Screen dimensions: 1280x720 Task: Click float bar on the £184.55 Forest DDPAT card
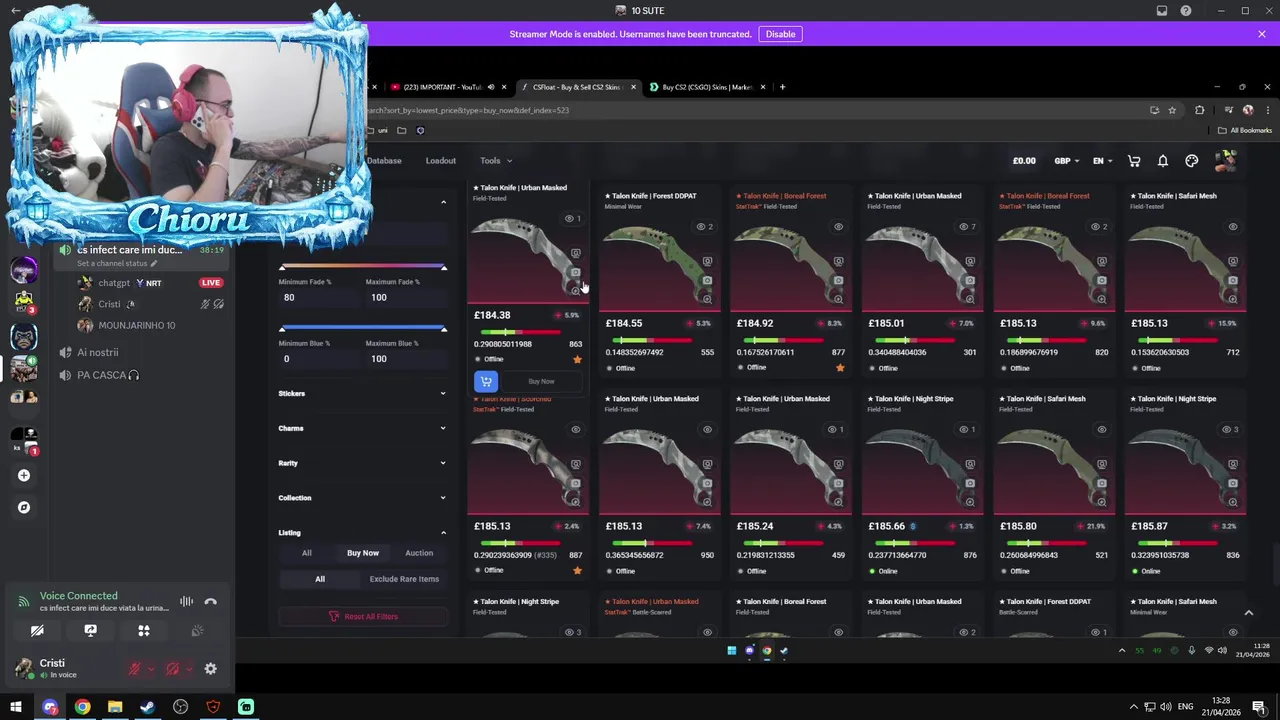pos(653,340)
